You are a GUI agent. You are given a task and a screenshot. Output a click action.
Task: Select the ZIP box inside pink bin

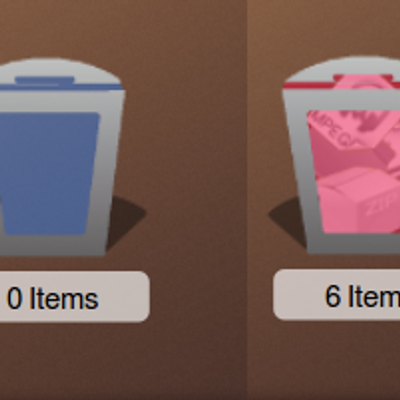pyautogui.click(x=363, y=200)
